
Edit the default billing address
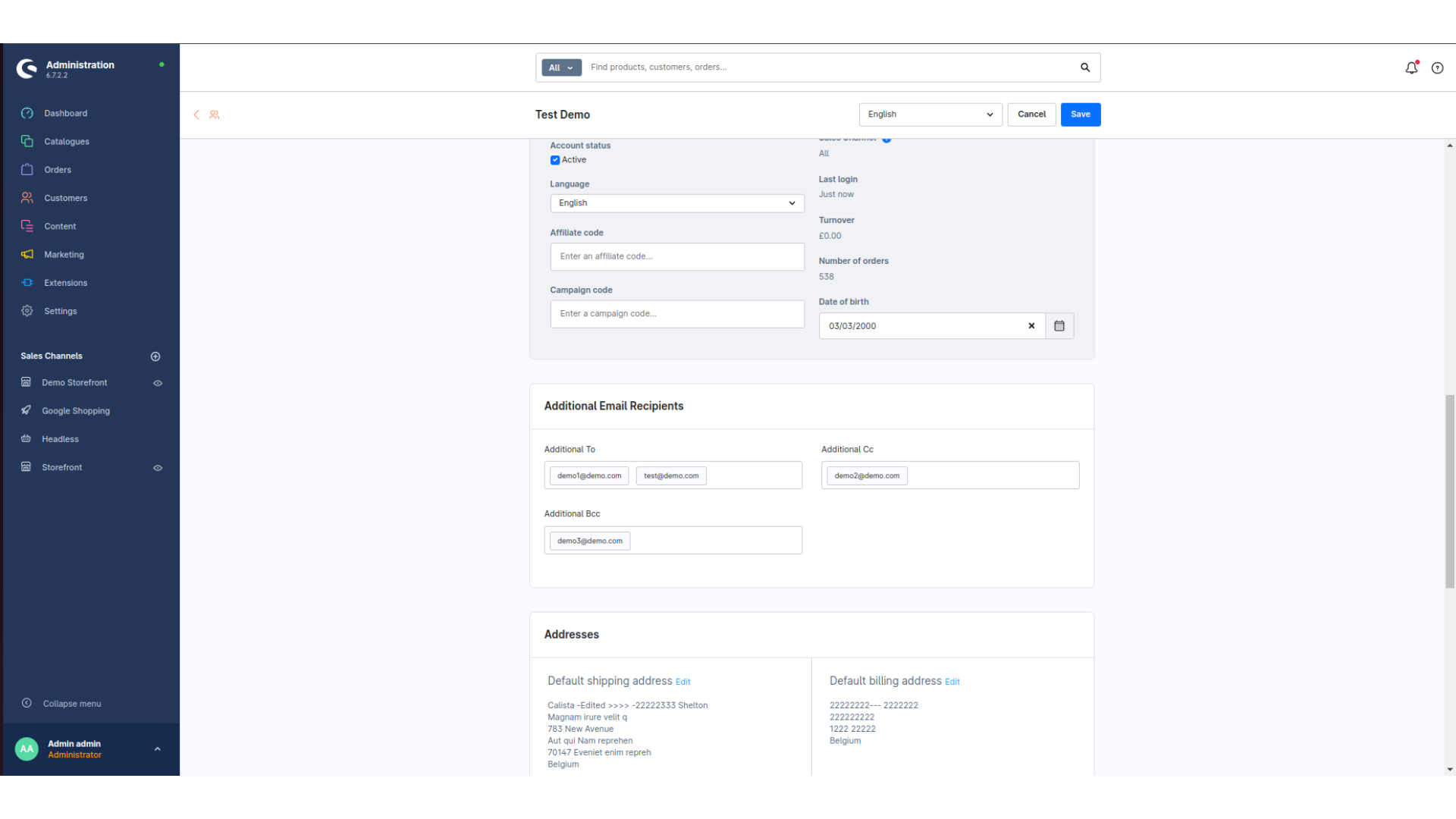[952, 682]
